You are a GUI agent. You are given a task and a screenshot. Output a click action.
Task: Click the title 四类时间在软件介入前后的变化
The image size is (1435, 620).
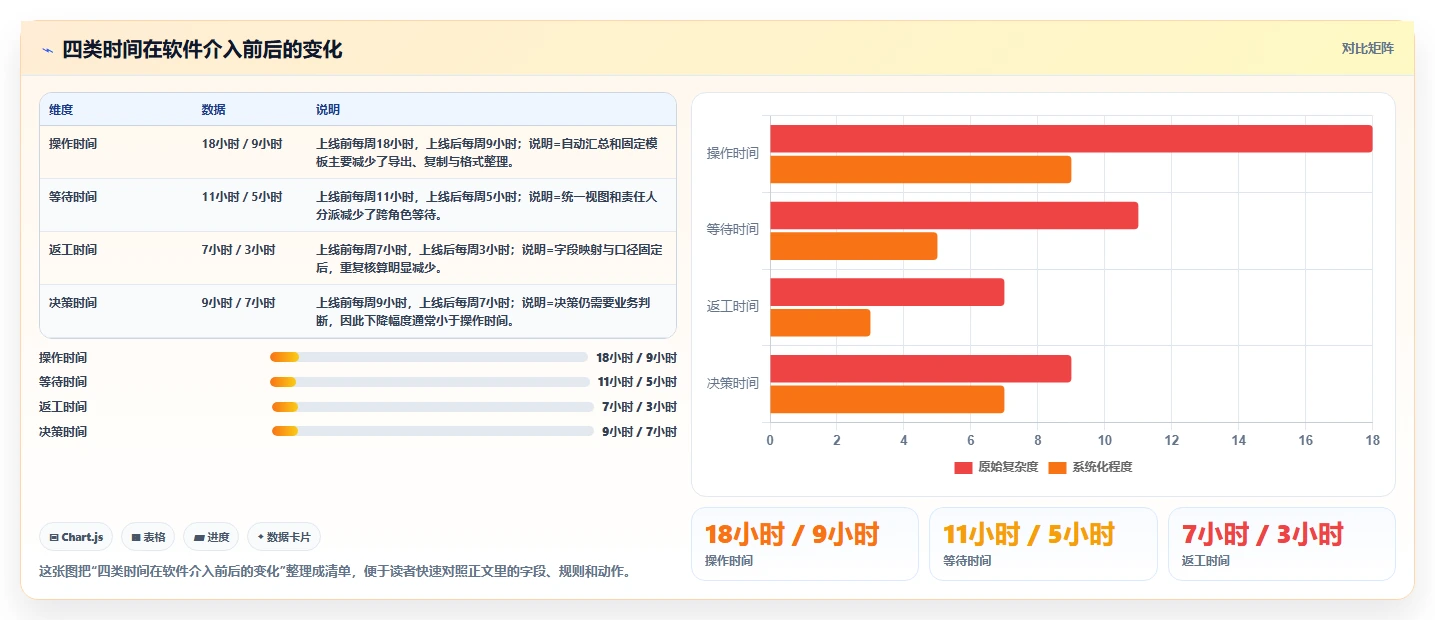[202, 50]
